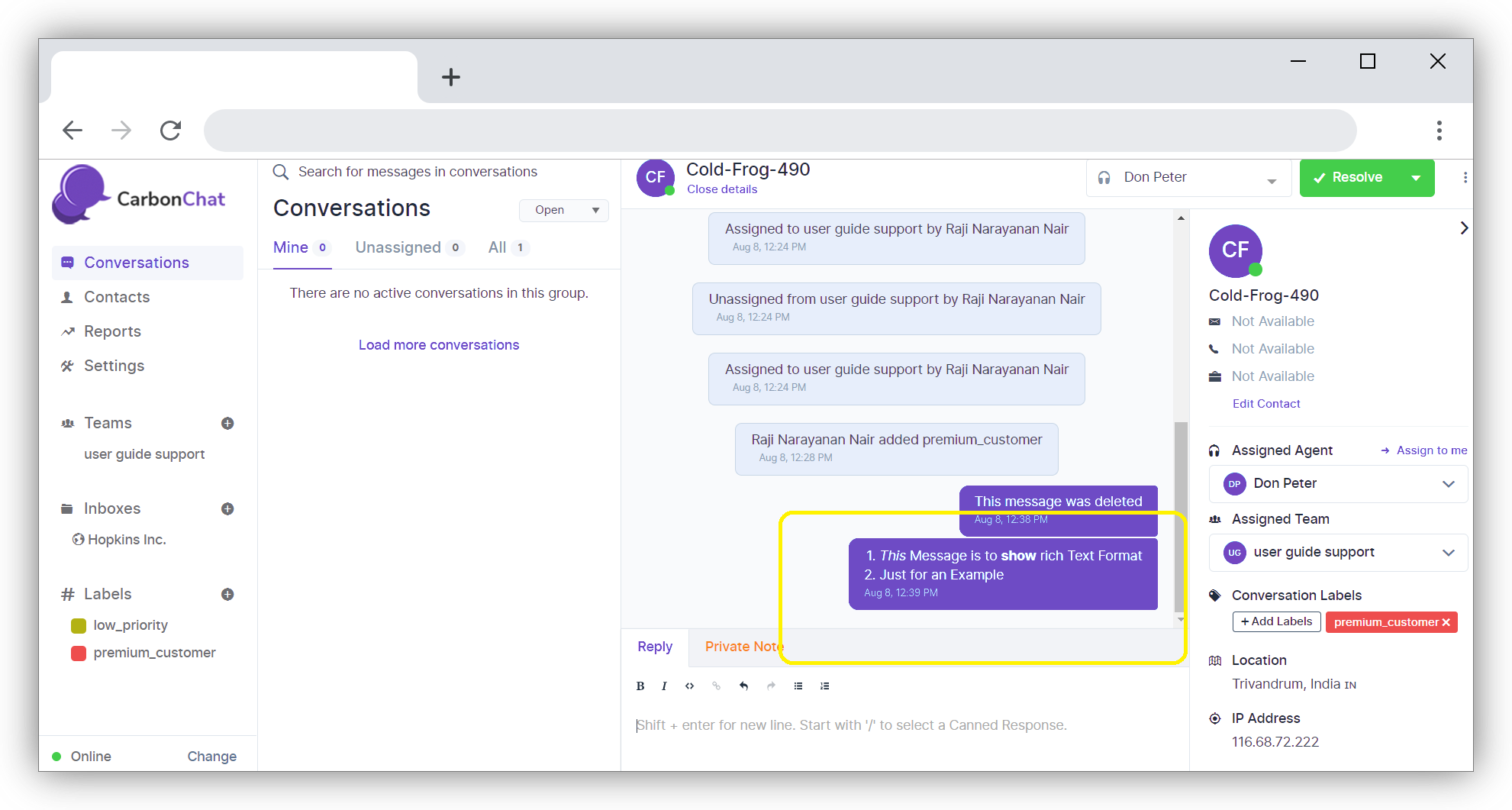Screen dimensions: 1512x810
Task: Expand the Assigned Team dropdown
Action: [1448, 552]
